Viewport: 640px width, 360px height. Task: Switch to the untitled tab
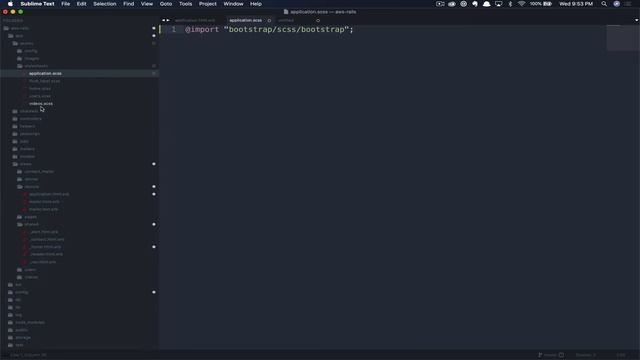click(x=286, y=20)
